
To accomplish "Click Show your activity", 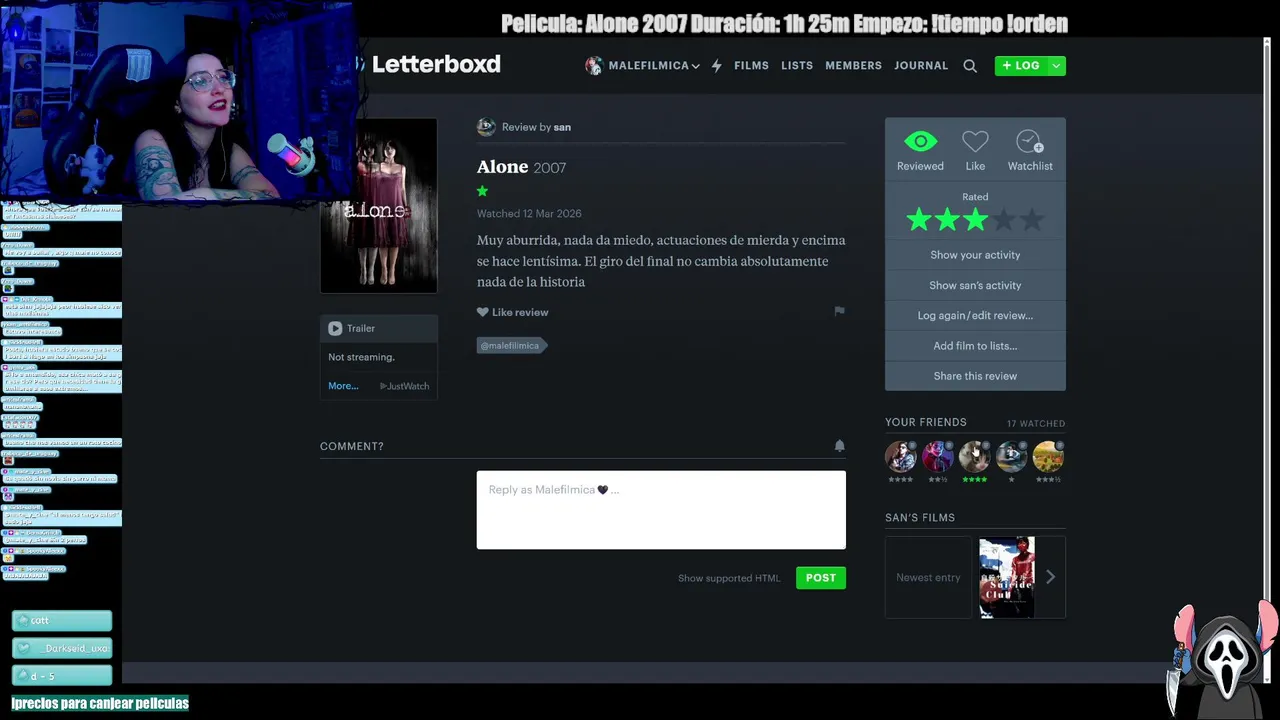I will click(975, 255).
